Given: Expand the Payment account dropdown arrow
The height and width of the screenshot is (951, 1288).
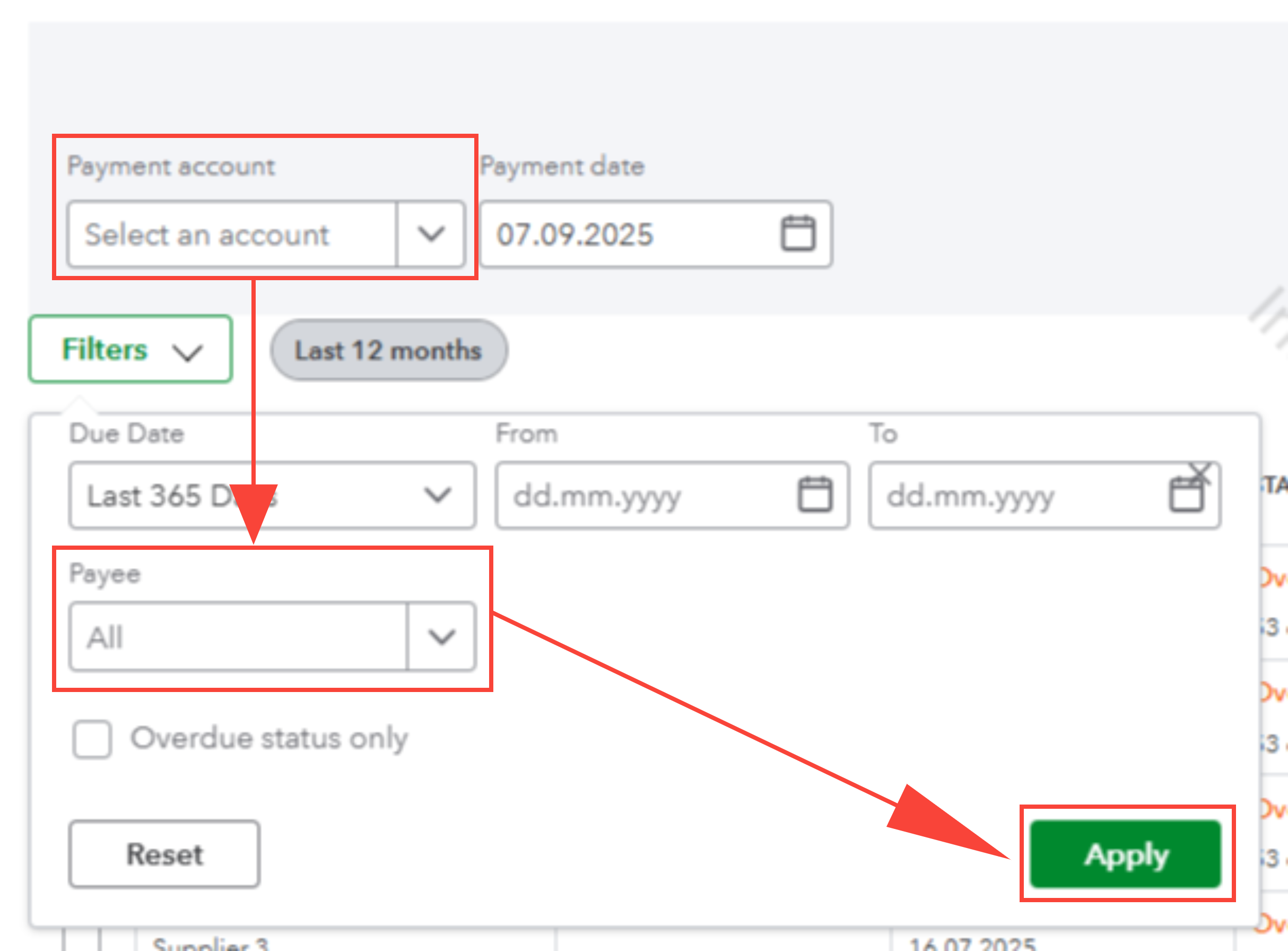Looking at the screenshot, I should (431, 234).
